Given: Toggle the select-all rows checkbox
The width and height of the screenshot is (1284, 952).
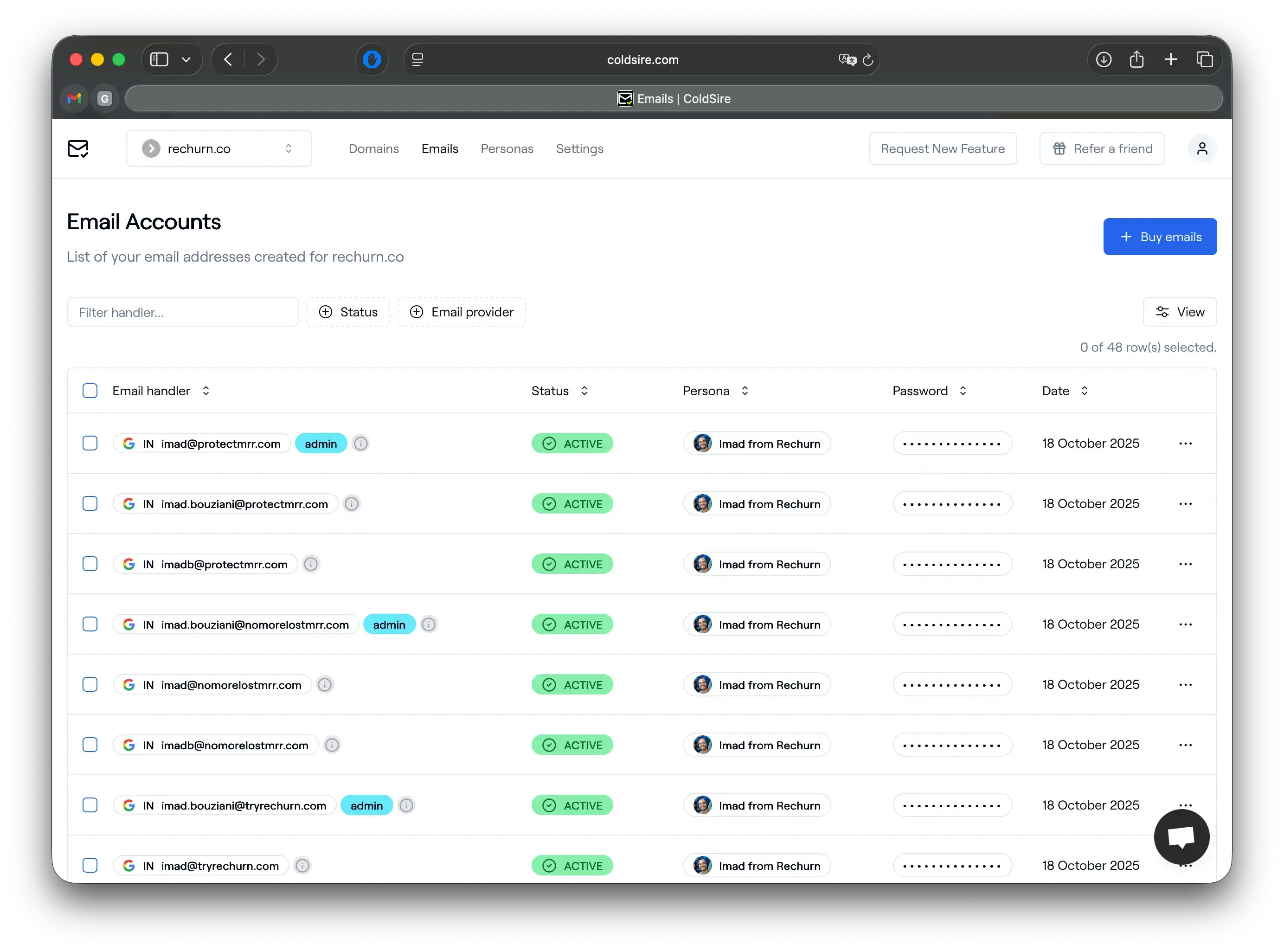Looking at the screenshot, I should (x=90, y=391).
